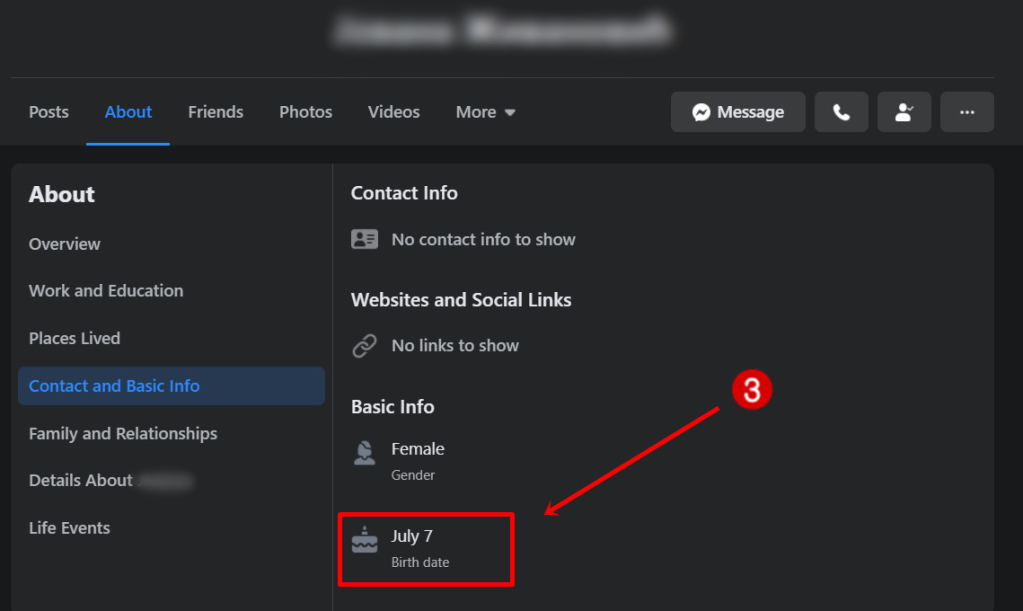Click the contact card icon
1023x611 pixels.
(364, 239)
